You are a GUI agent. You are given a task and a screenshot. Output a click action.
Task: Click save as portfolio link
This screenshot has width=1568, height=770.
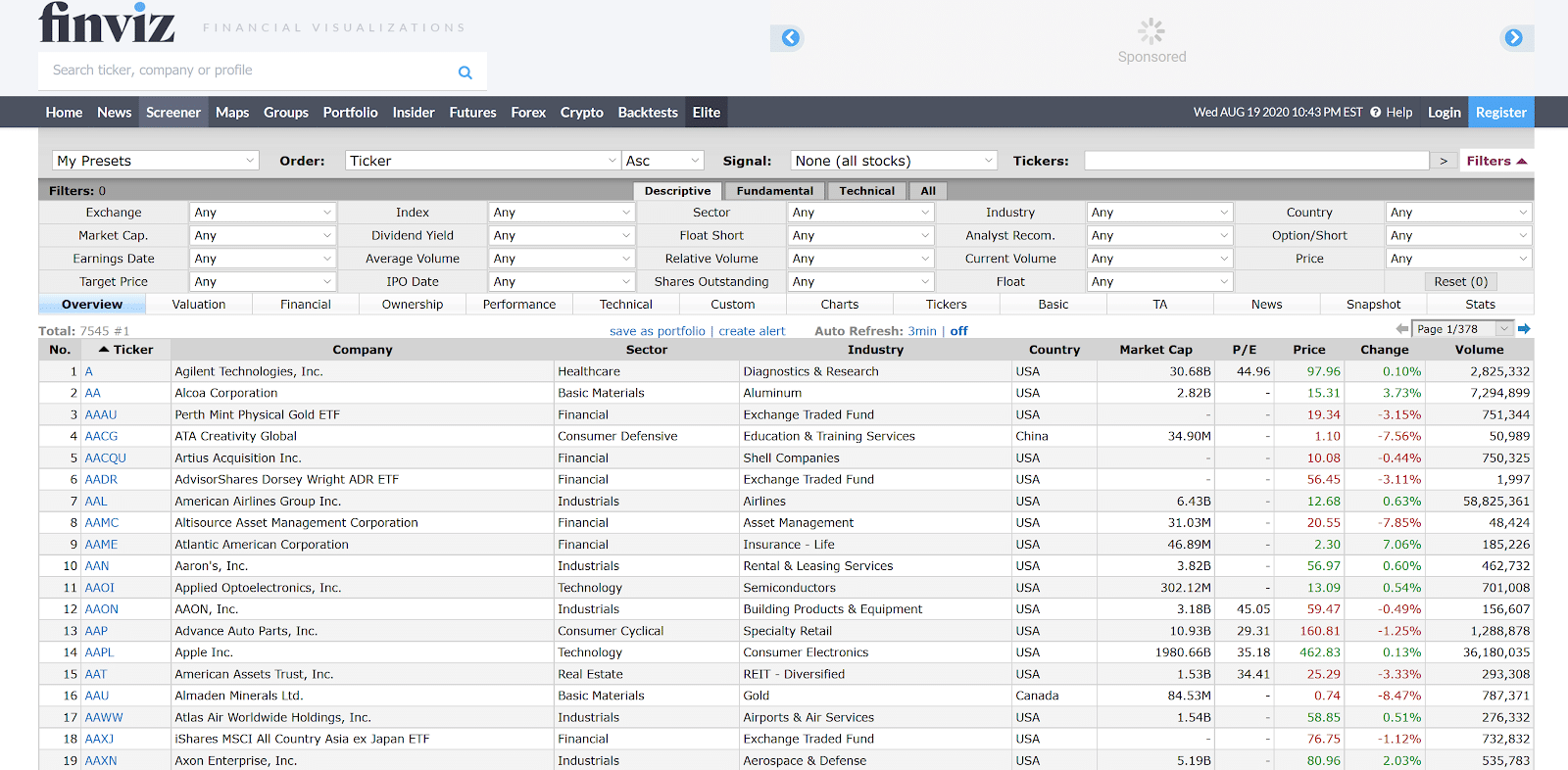coord(658,331)
